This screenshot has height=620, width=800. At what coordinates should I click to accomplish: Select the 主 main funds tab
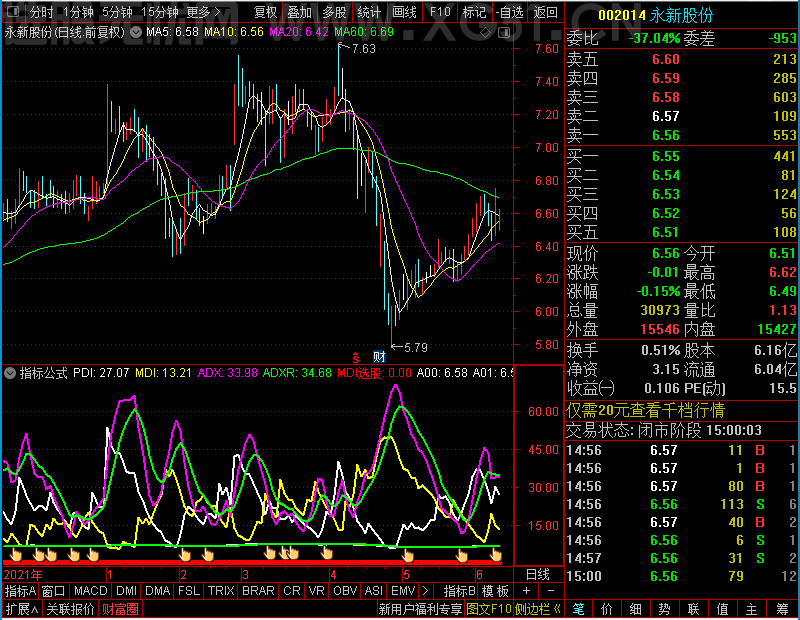pyautogui.click(x=752, y=609)
